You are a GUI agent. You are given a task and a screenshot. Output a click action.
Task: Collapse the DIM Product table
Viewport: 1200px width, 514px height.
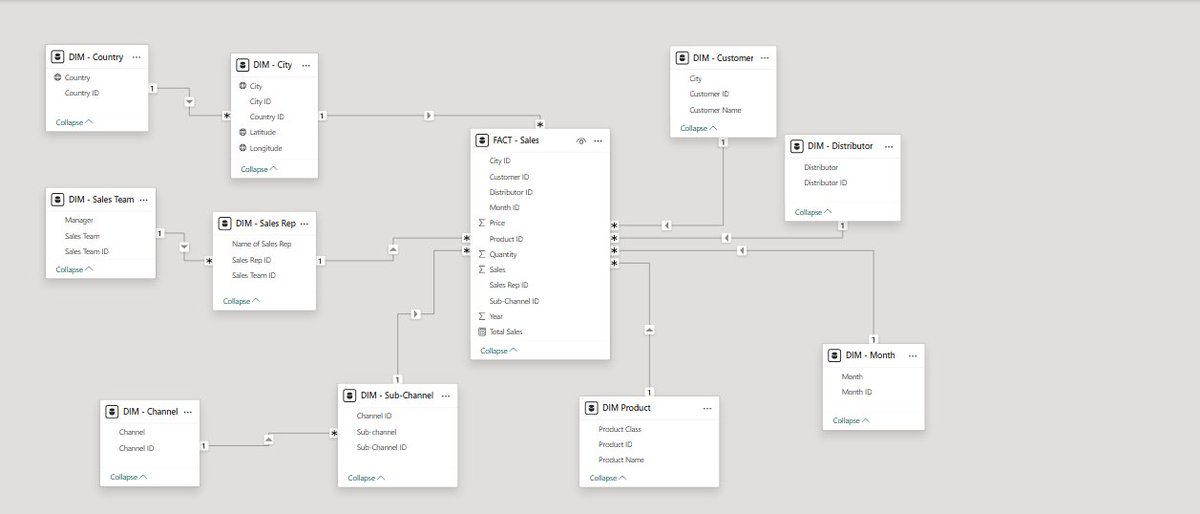point(609,478)
